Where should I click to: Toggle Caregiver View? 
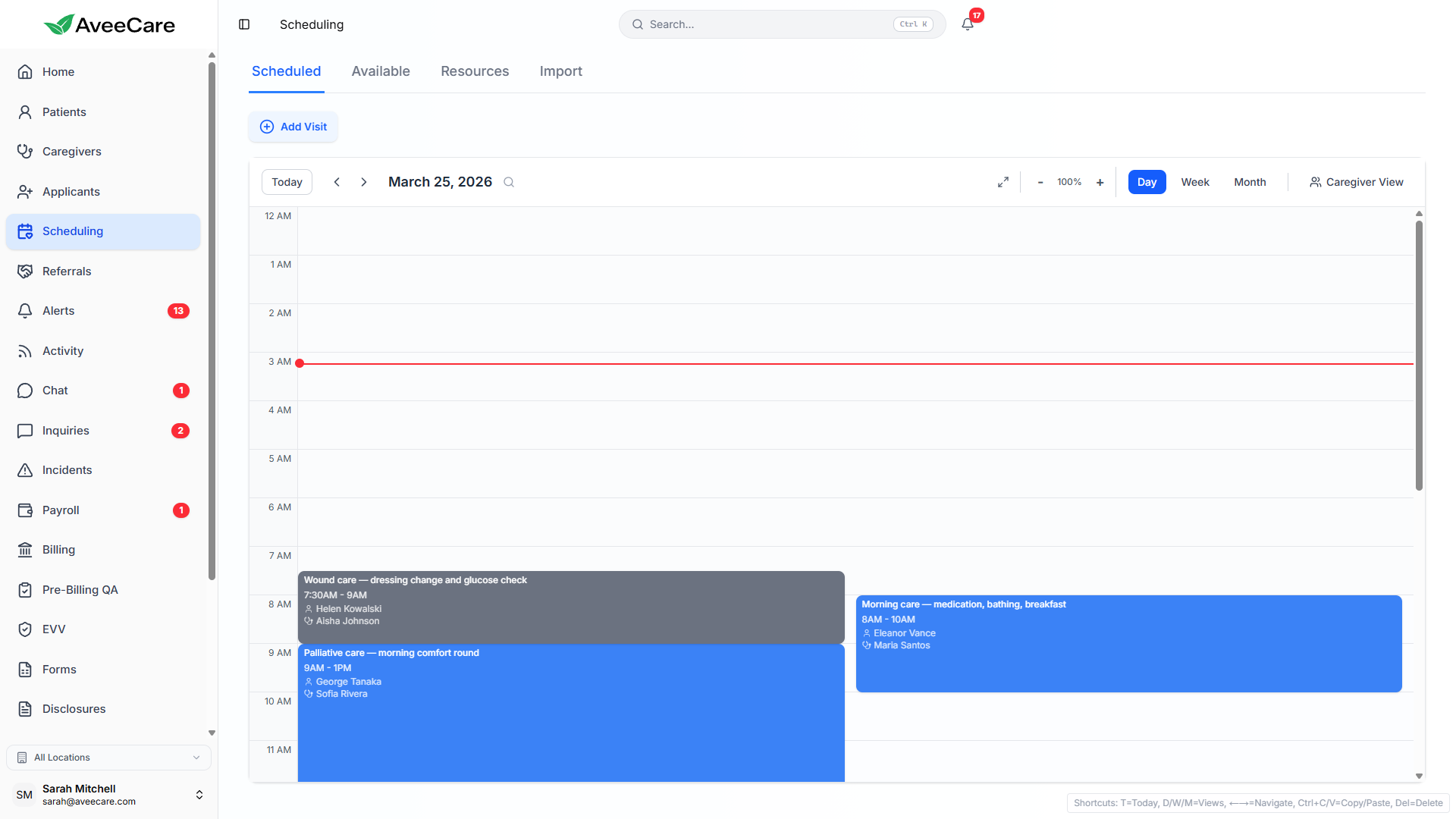1356,182
